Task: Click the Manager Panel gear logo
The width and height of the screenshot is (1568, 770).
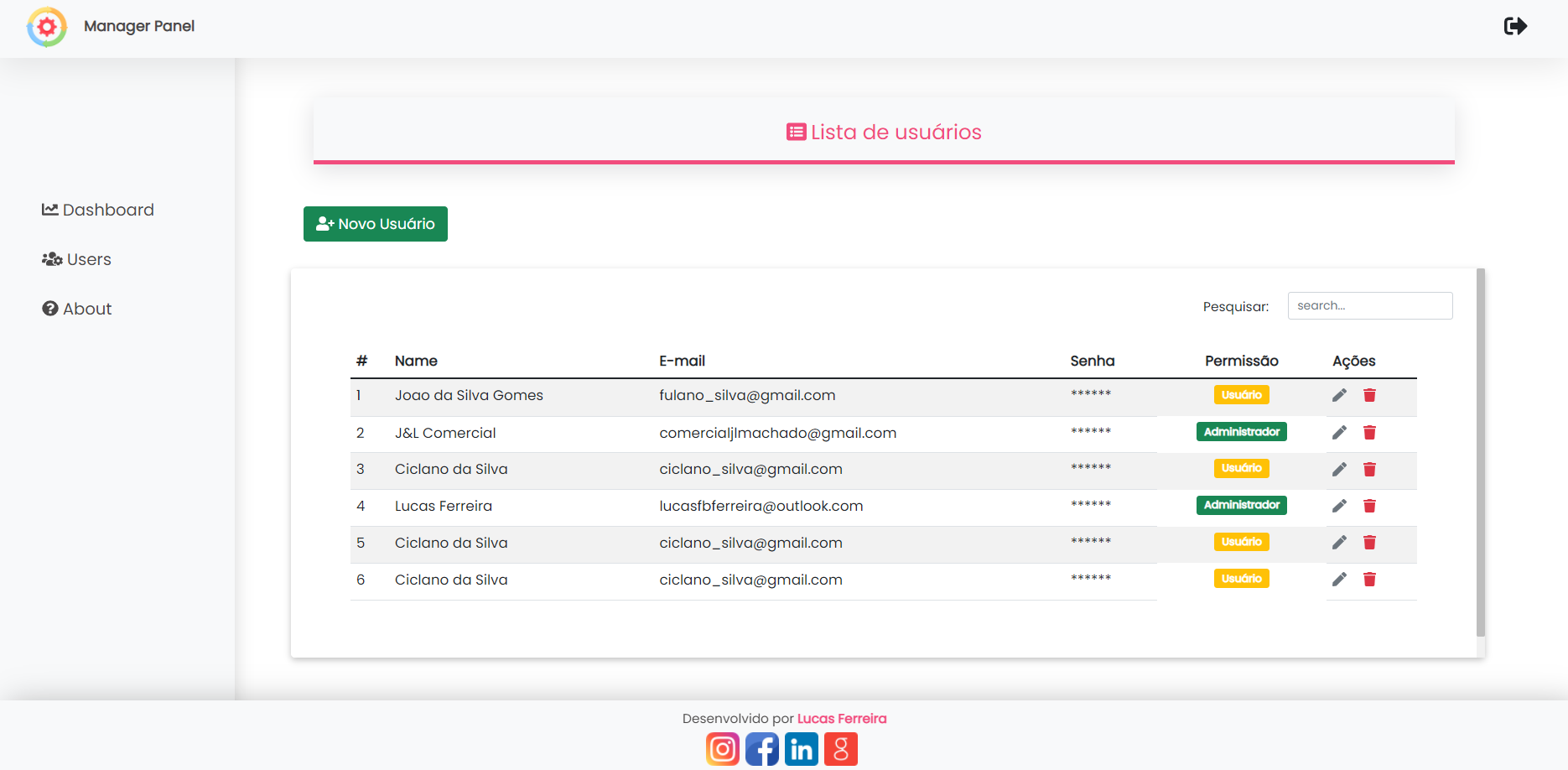Action: (47, 27)
